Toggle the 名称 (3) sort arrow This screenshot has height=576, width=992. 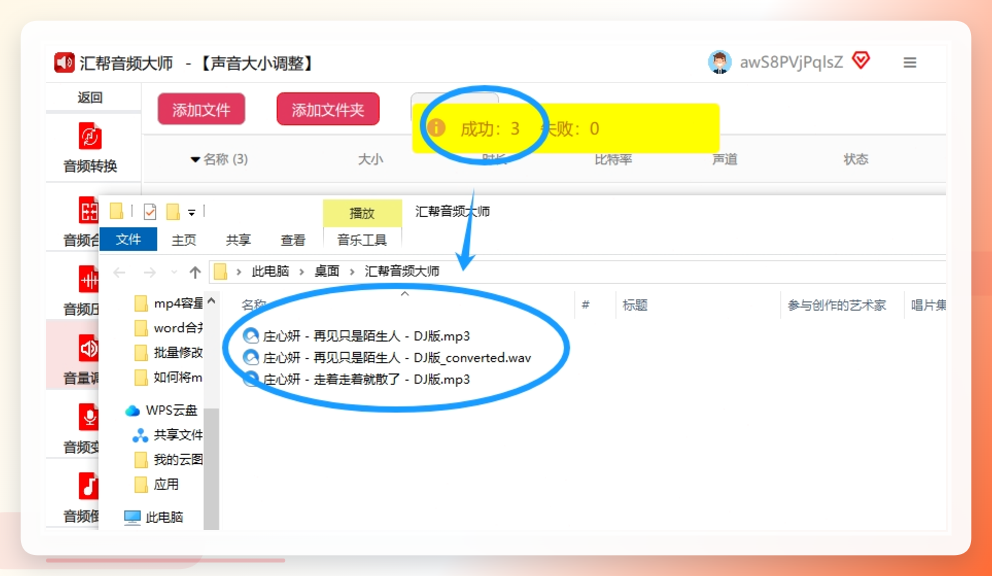pos(195,160)
